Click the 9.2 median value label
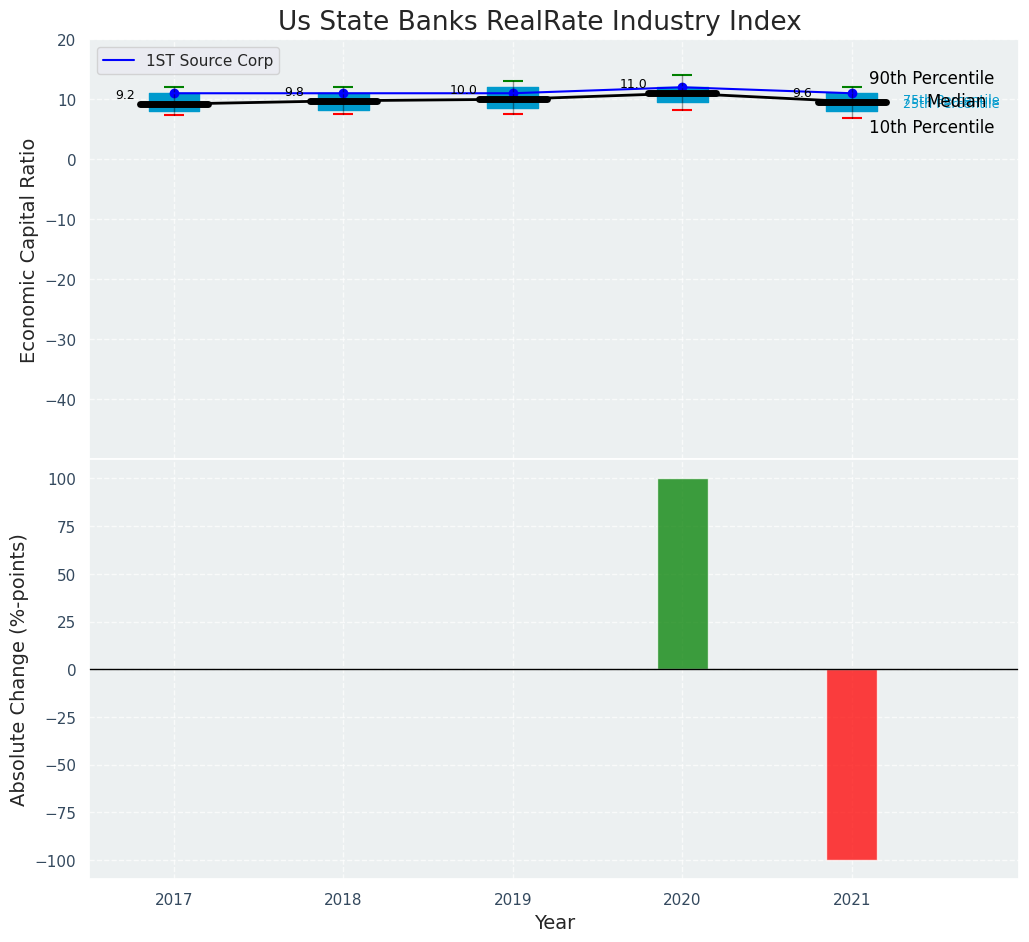Viewport: 1029px width, 942px height. (125, 96)
